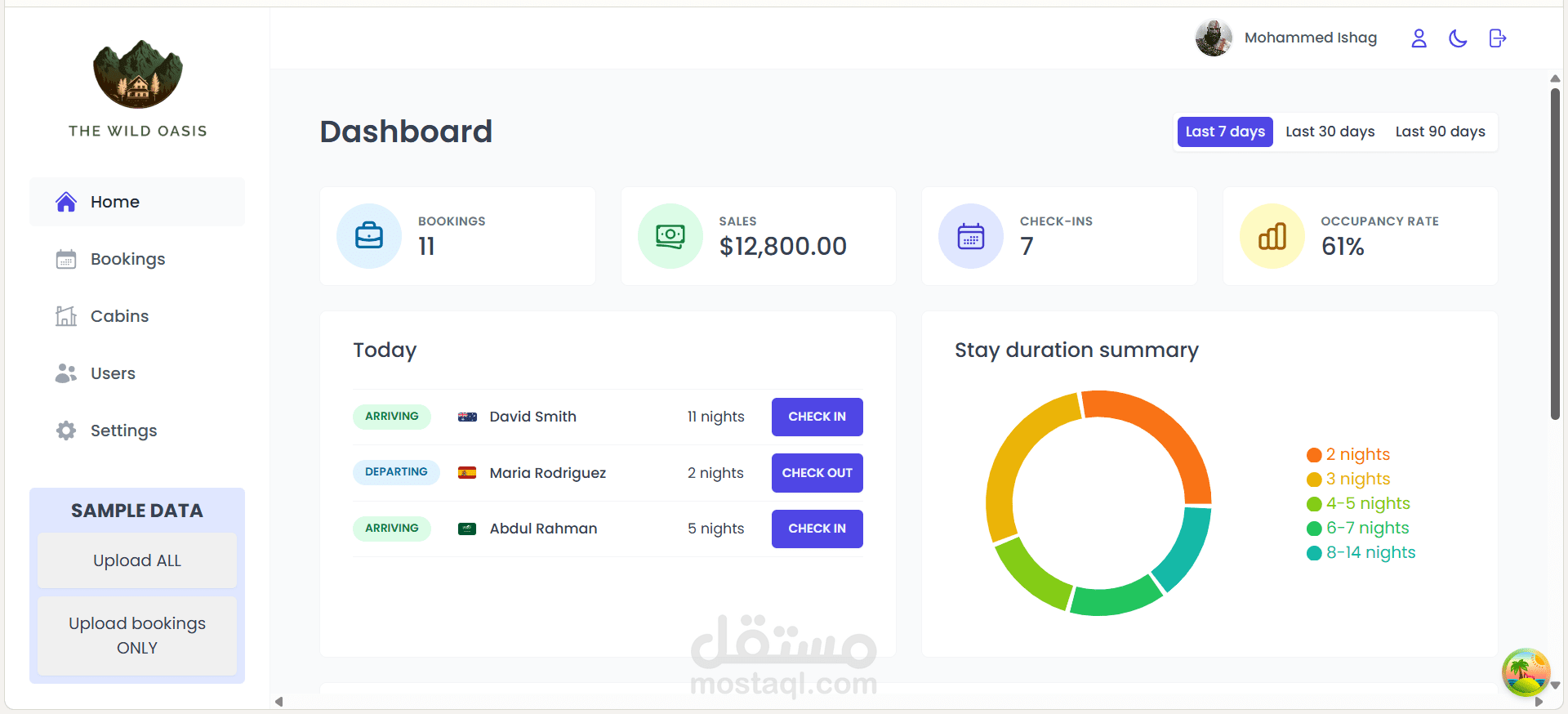Image resolution: width=1568 pixels, height=714 pixels.
Task: Click the ARRIVING tag for Abdul Rahman
Action: click(392, 529)
